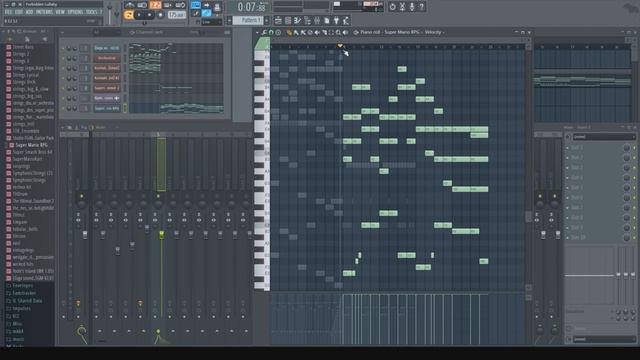The height and width of the screenshot is (360, 640).
Task: Click the Orchestral channel button in channel rack
Action: [x=107, y=58]
